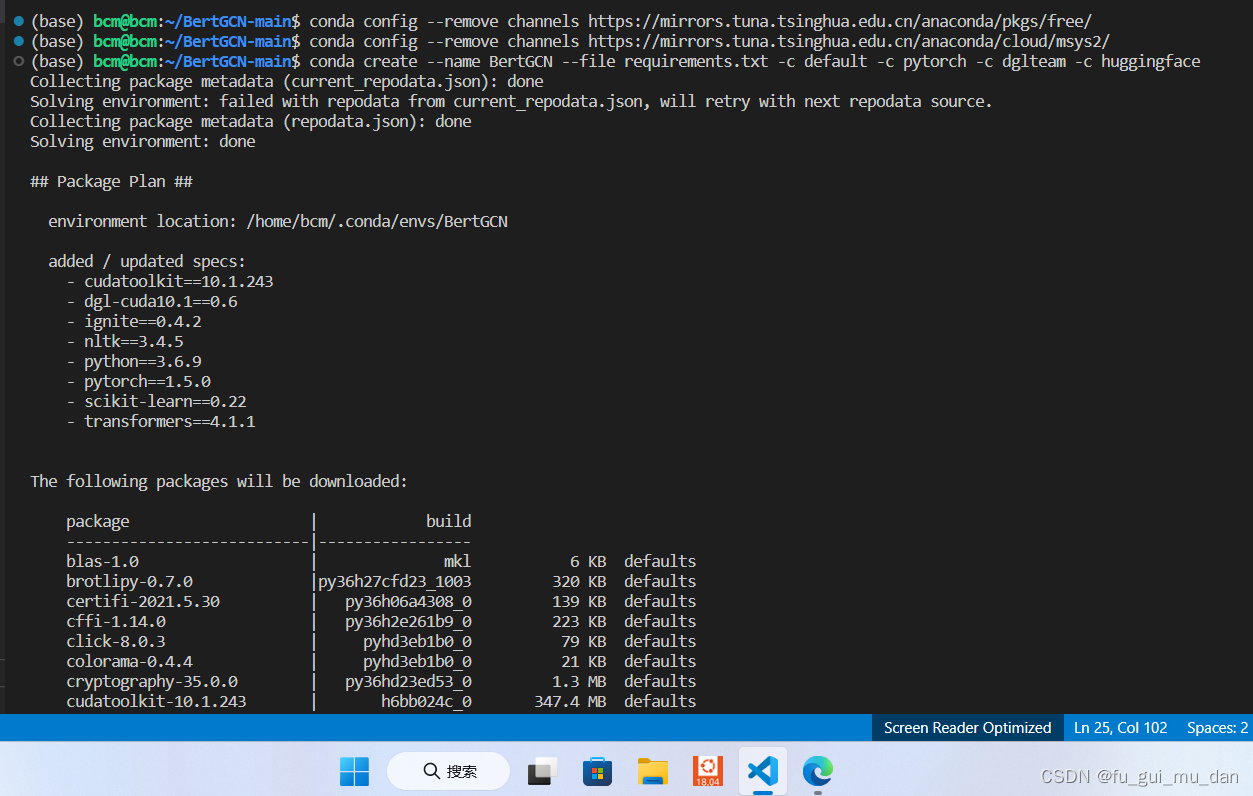
Task: Open the Microsoft Store from the taskbar
Action: (597, 771)
